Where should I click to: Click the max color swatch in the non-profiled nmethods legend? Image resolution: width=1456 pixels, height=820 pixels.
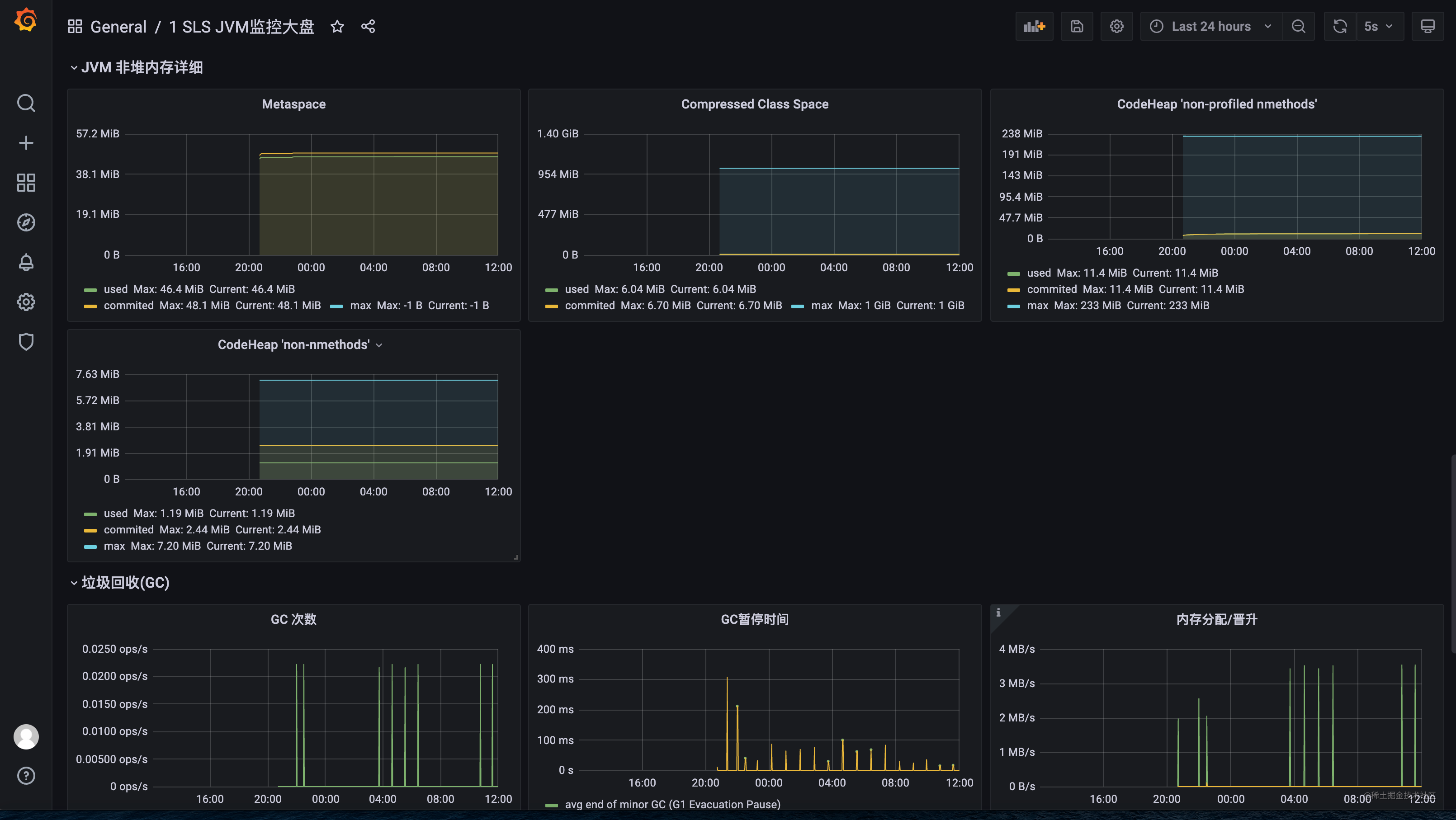click(1013, 306)
